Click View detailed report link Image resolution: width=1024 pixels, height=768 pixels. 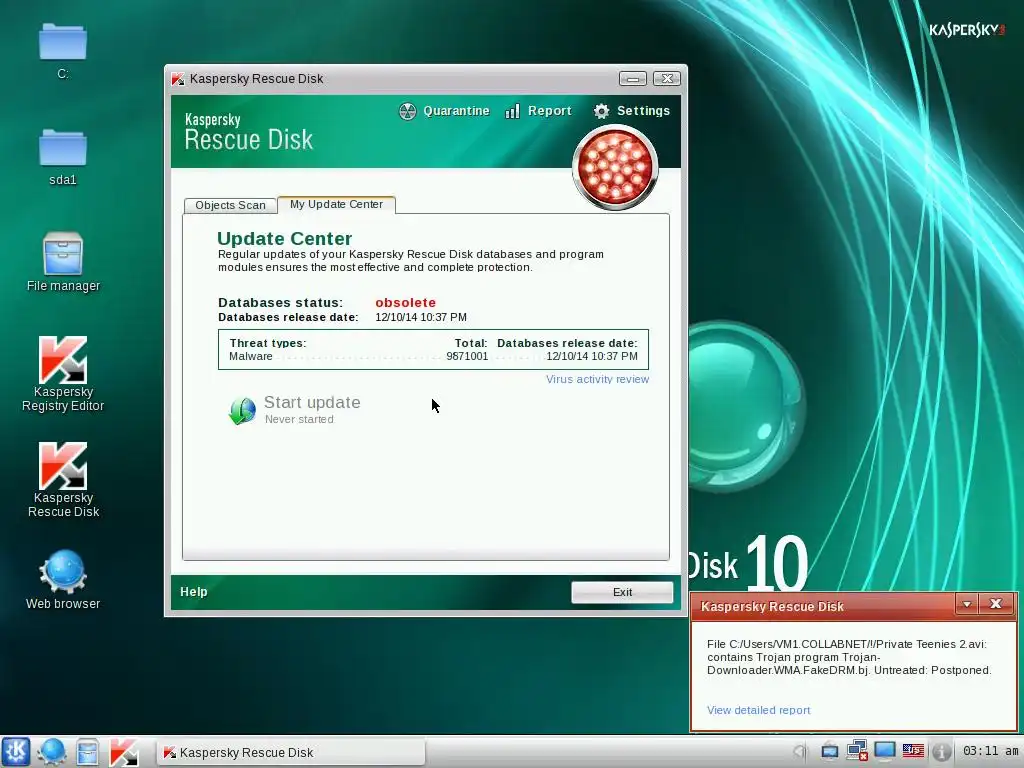(758, 710)
